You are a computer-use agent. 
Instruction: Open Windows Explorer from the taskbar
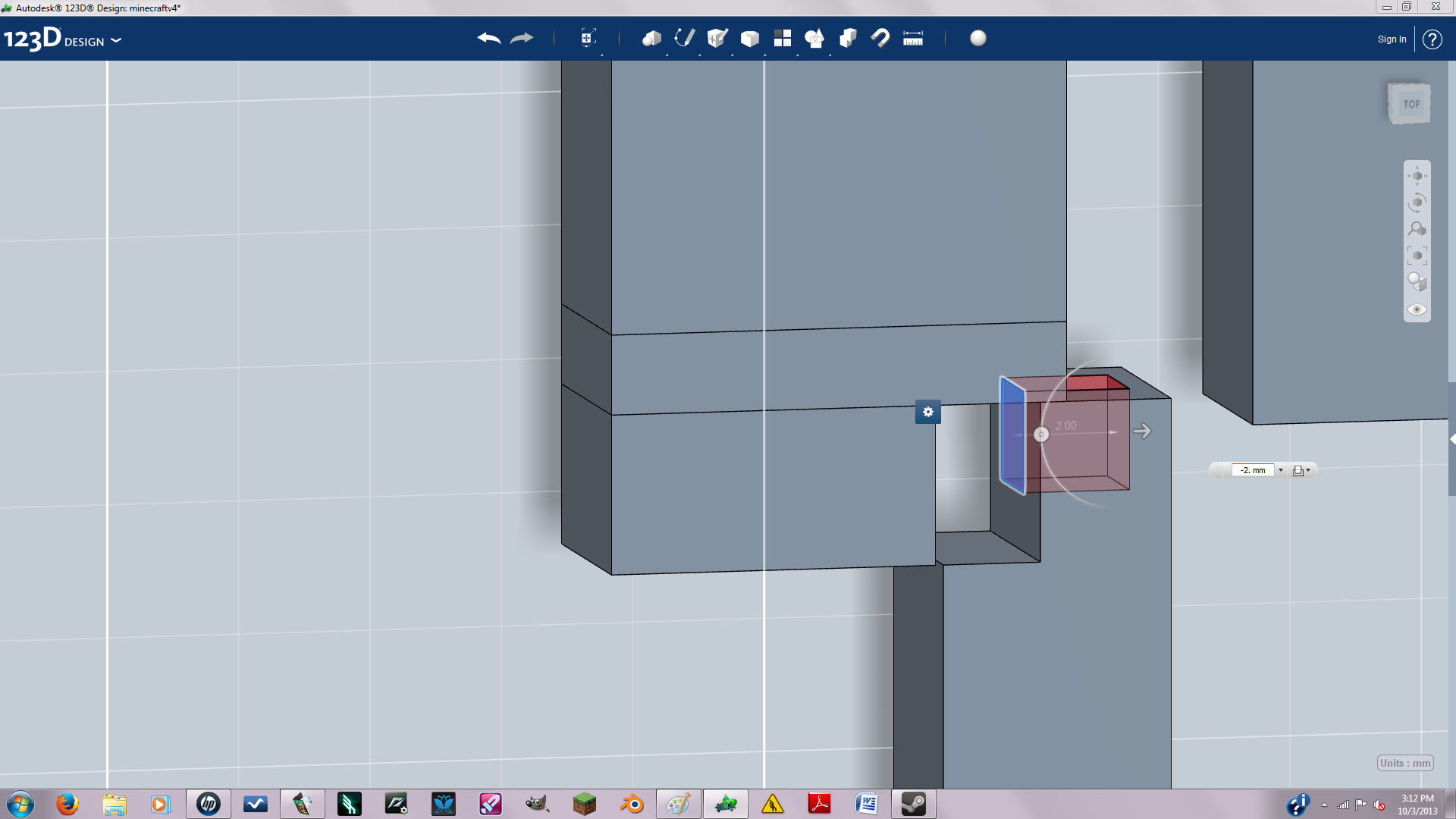click(115, 804)
